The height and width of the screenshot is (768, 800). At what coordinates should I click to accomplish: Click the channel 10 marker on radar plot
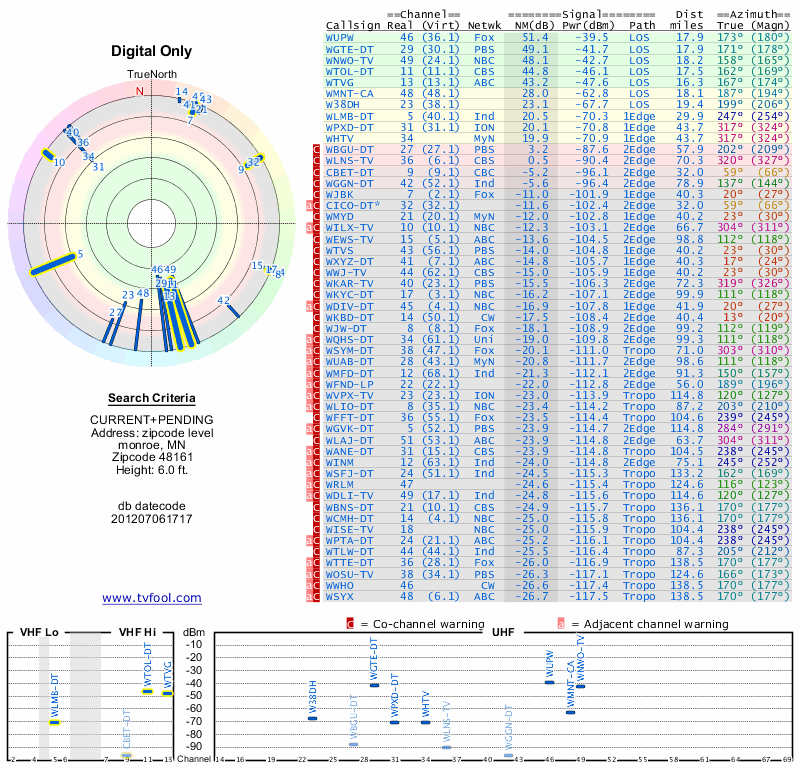tap(47, 155)
